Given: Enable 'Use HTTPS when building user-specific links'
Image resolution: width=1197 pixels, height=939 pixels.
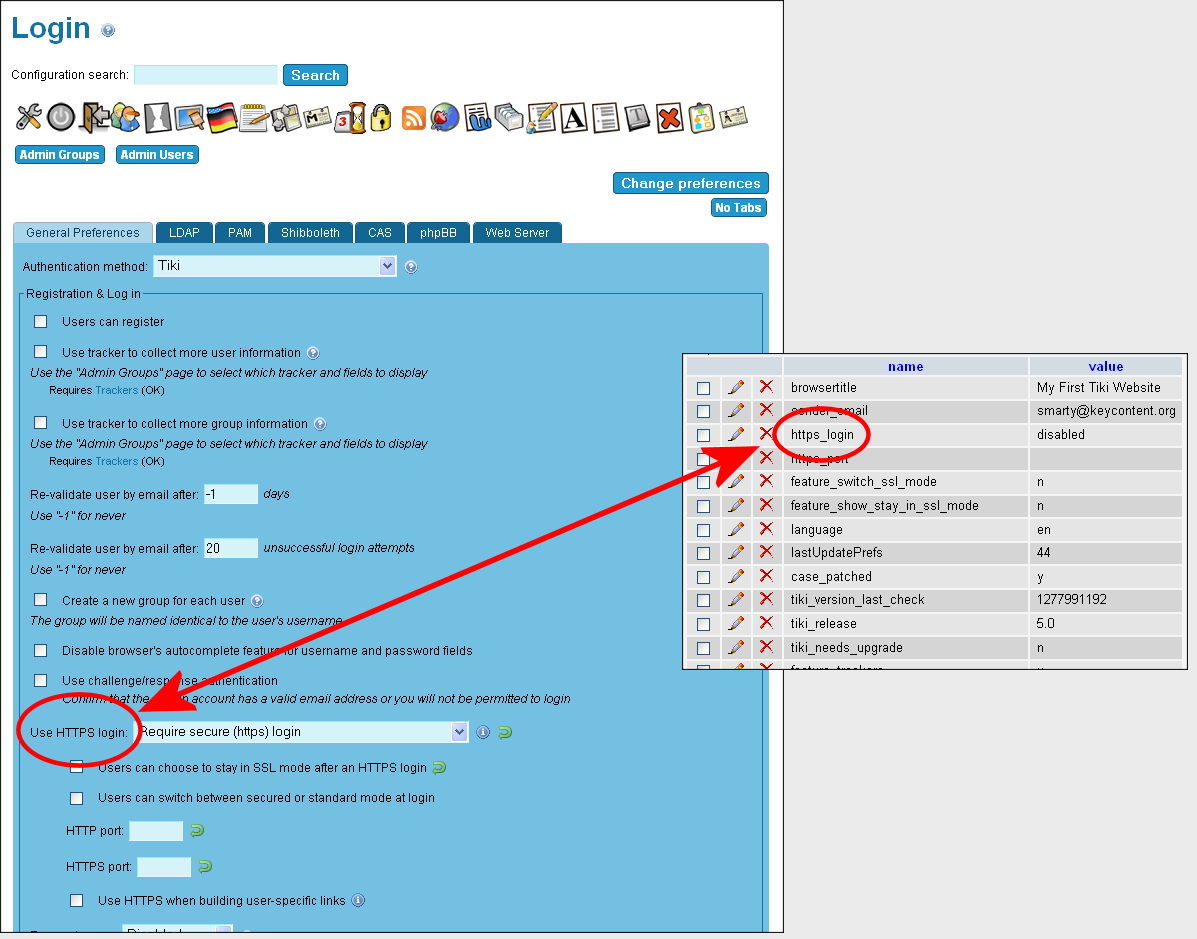Looking at the screenshot, I should tap(76, 901).
